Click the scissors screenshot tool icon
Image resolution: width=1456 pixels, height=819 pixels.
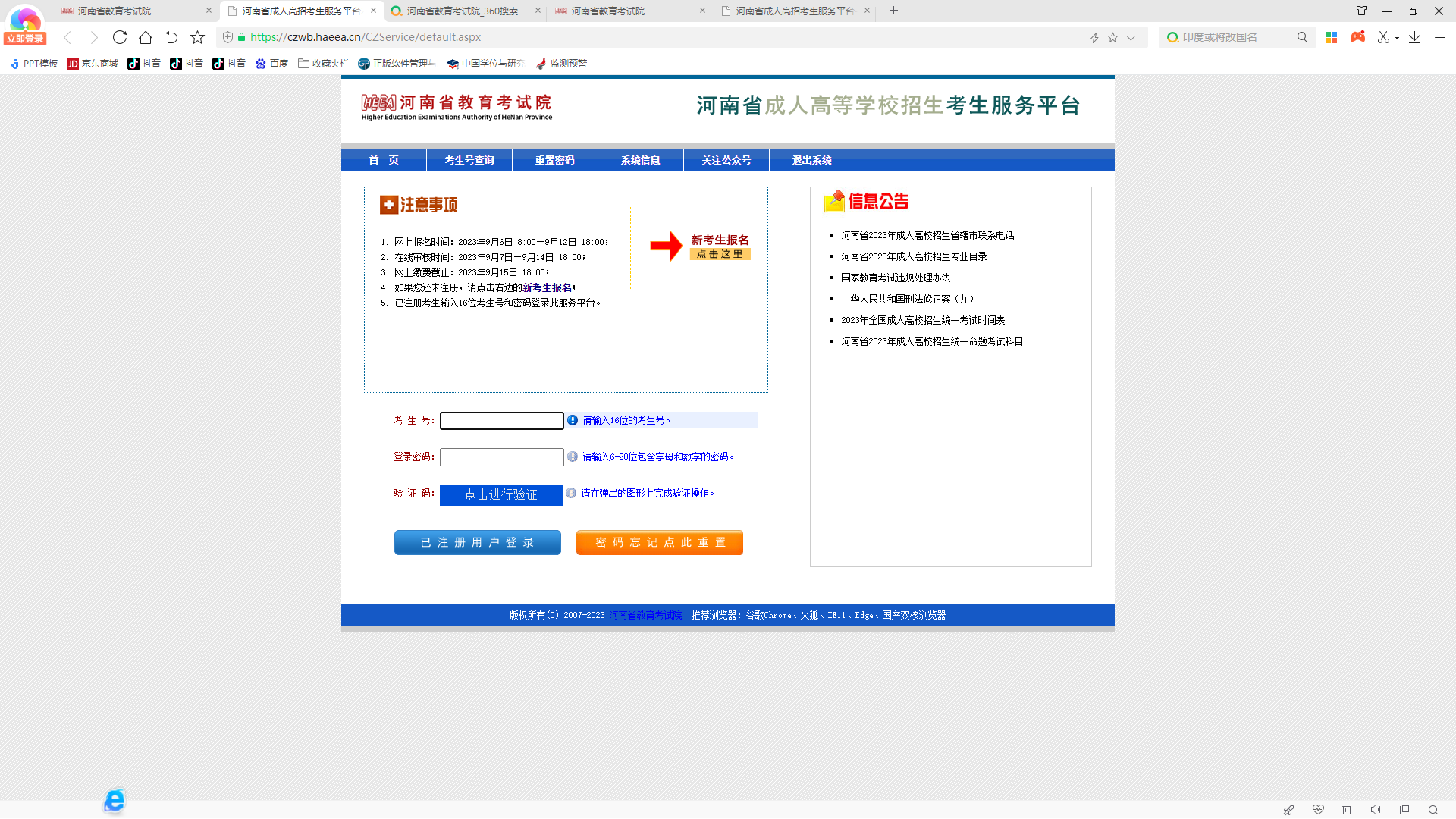pyautogui.click(x=1383, y=37)
